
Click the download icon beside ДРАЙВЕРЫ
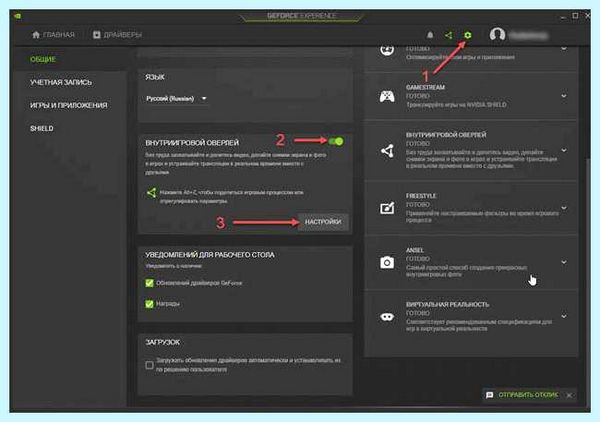pyautogui.click(x=96, y=35)
